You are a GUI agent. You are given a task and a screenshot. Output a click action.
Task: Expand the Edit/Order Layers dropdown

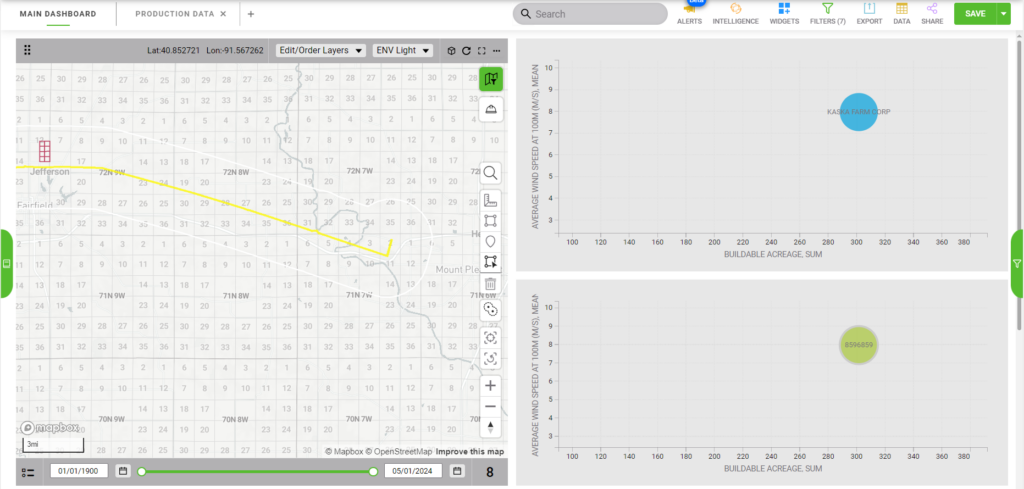[320, 50]
